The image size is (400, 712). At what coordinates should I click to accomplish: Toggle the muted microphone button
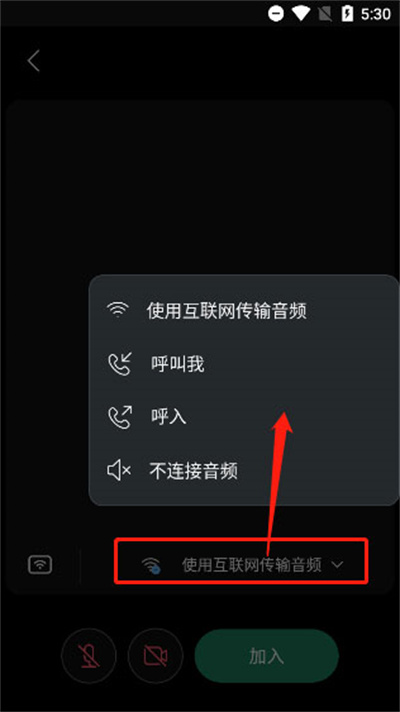89,655
